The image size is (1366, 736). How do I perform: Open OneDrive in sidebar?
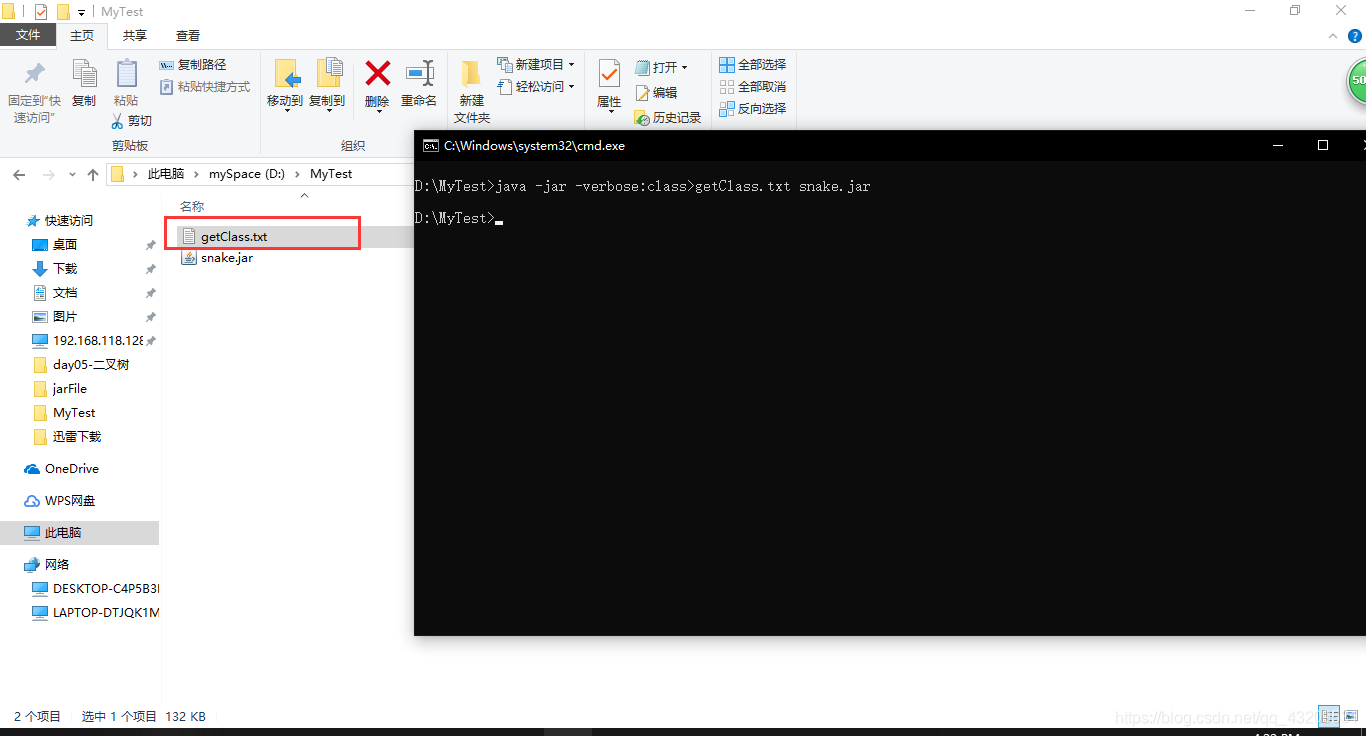click(x=72, y=469)
